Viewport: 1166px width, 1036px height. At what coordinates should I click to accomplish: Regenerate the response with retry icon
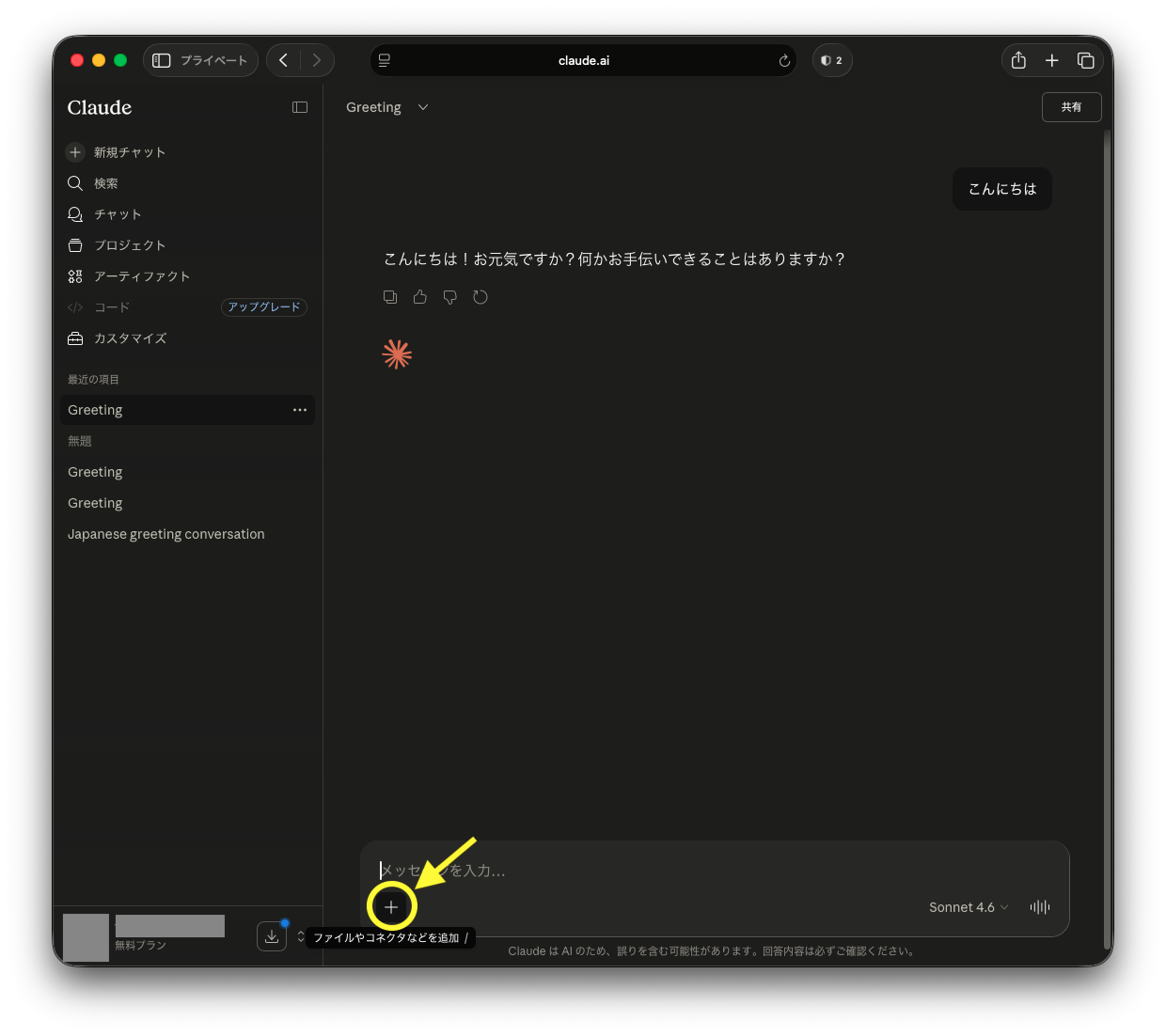[x=481, y=297]
